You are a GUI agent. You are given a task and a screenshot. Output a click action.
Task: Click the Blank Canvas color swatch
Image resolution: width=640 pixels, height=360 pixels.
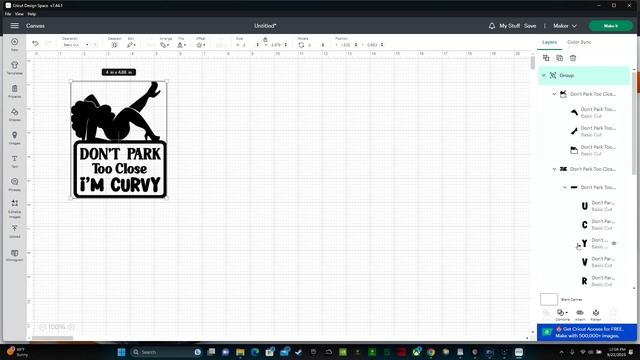click(549, 299)
